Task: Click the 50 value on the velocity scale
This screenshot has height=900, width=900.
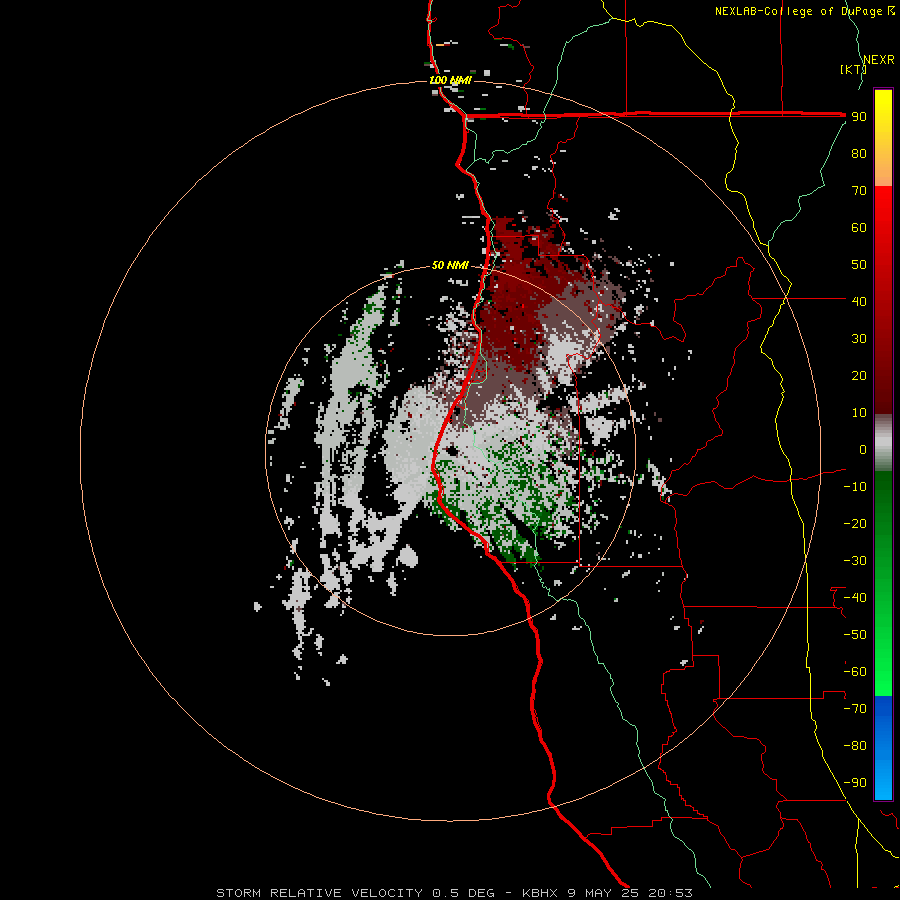Action: (859, 265)
